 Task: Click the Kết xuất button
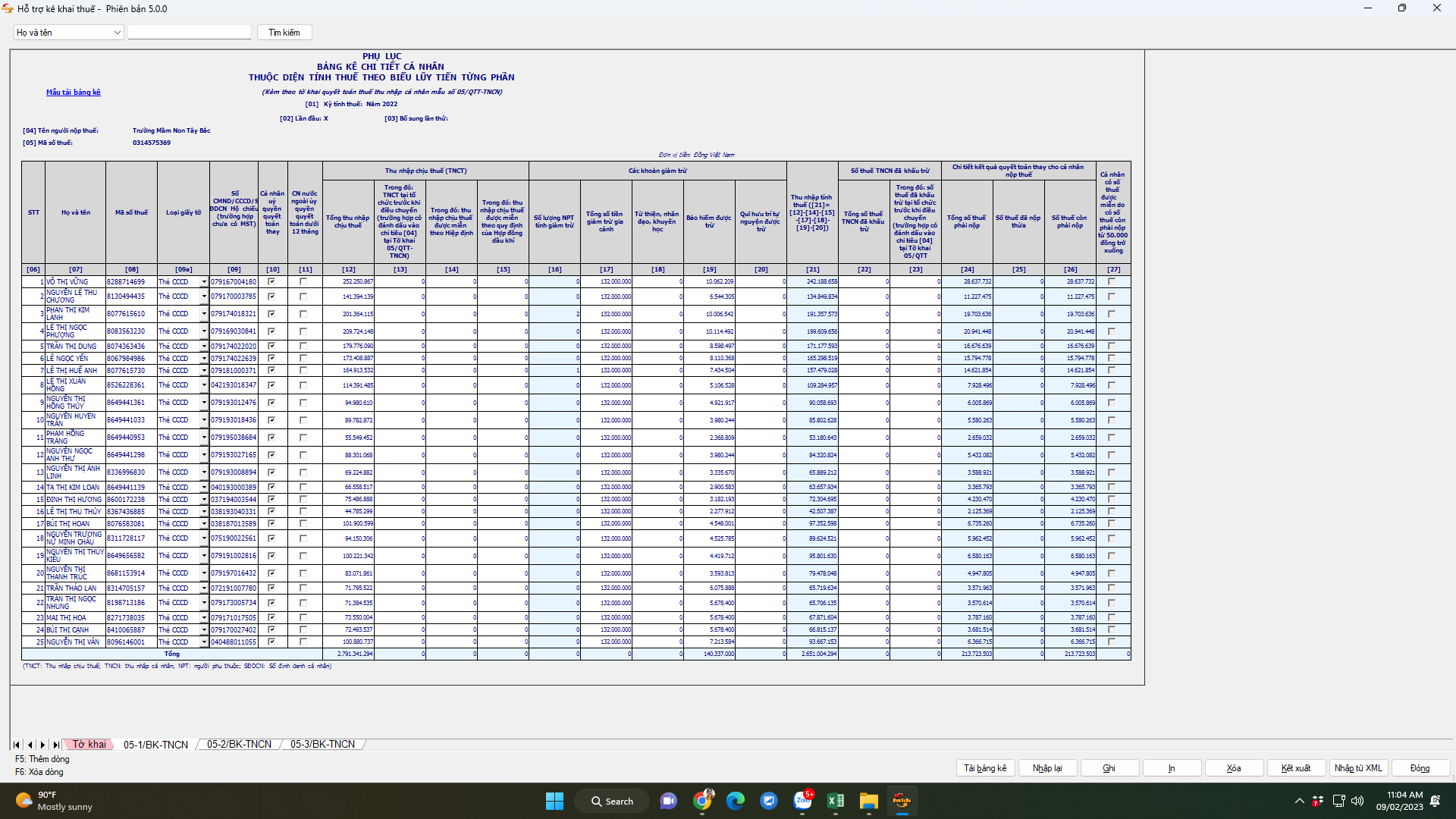tap(1295, 768)
